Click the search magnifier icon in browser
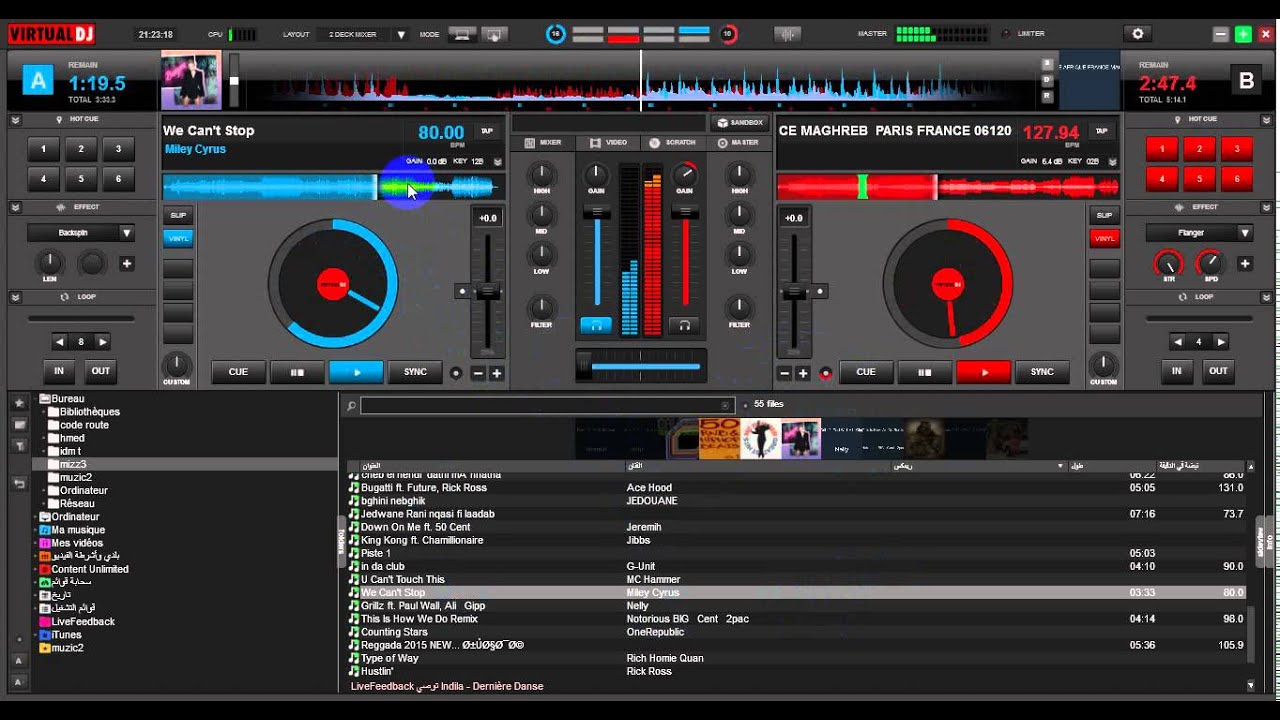The width and height of the screenshot is (1280, 720). tap(351, 406)
